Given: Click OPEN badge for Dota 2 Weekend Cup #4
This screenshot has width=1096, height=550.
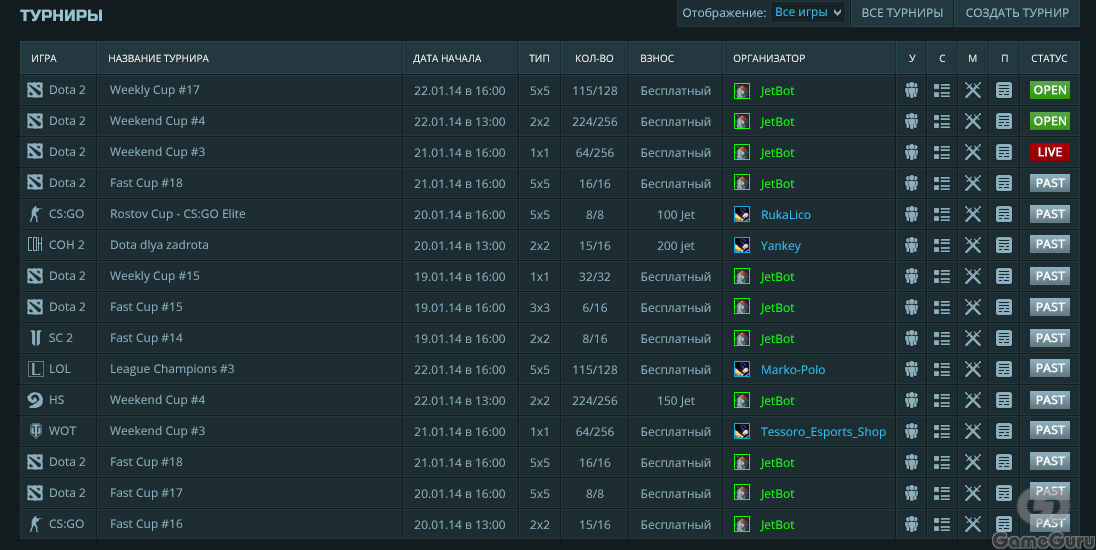Looking at the screenshot, I should [1049, 121].
